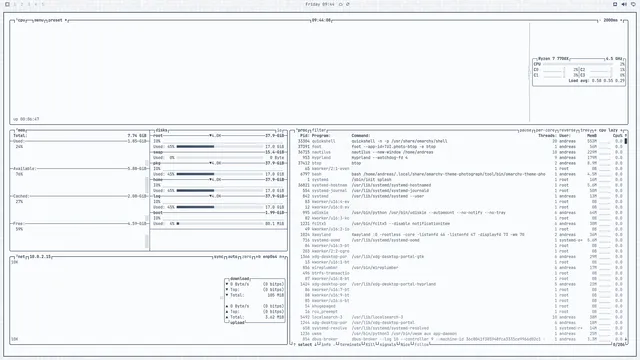This screenshot has height=360, width=640.
Task: Toggle sync option in net box
Action: pos(218,257)
